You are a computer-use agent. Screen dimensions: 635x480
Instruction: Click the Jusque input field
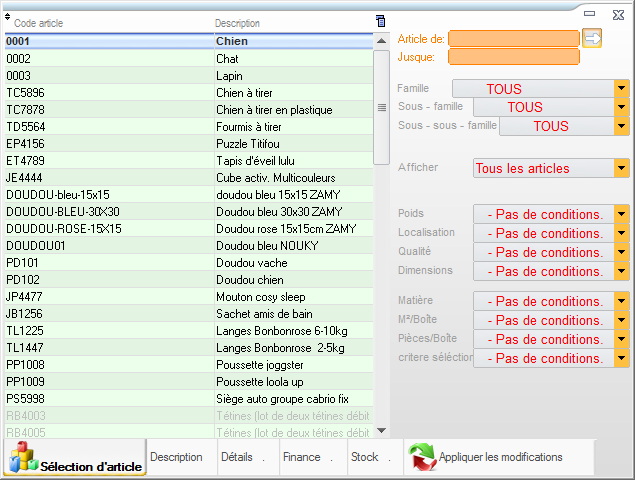(x=513, y=57)
